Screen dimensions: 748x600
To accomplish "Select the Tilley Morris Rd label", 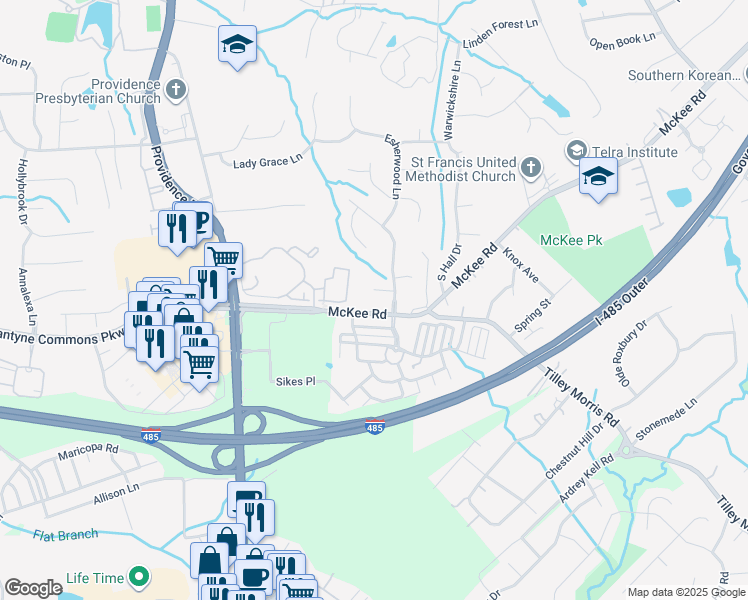I will 581,397.
